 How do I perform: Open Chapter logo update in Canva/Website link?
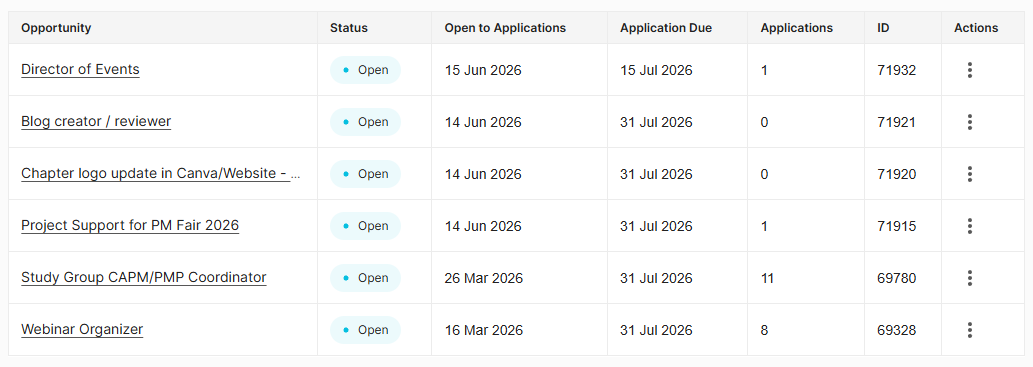(161, 174)
